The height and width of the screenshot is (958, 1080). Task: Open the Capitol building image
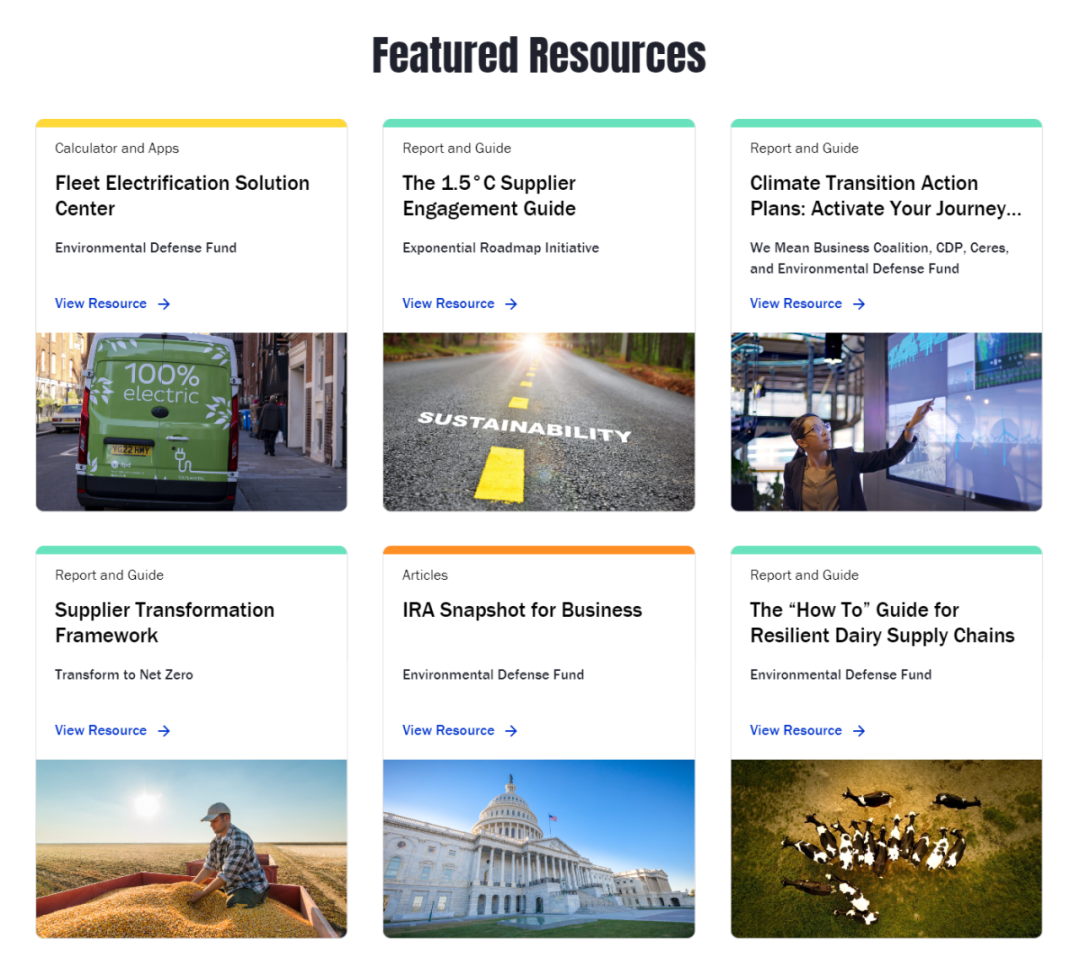539,848
